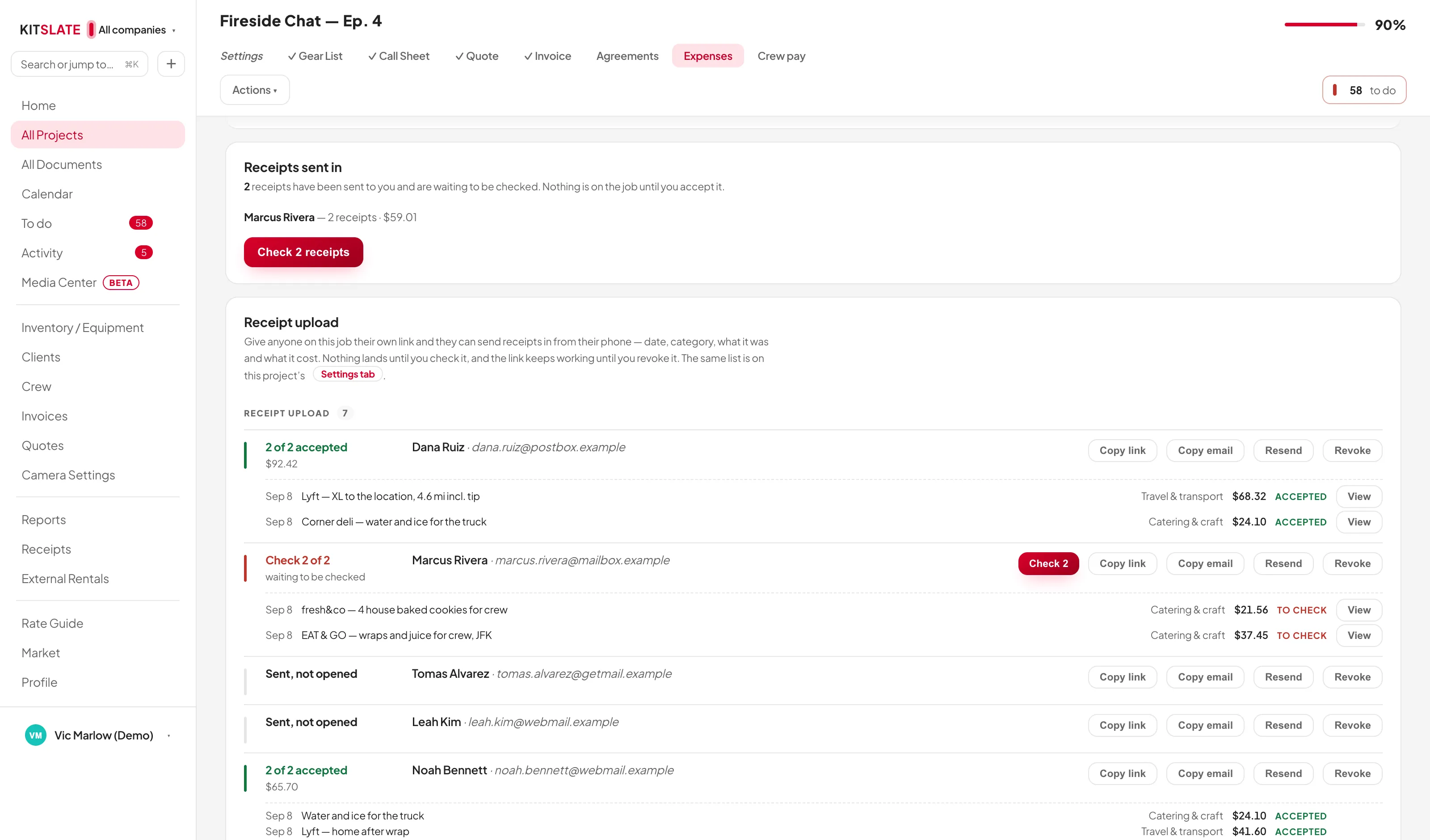The image size is (1430, 840).
Task: Open To do in the sidebar
Action: tap(97, 223)
